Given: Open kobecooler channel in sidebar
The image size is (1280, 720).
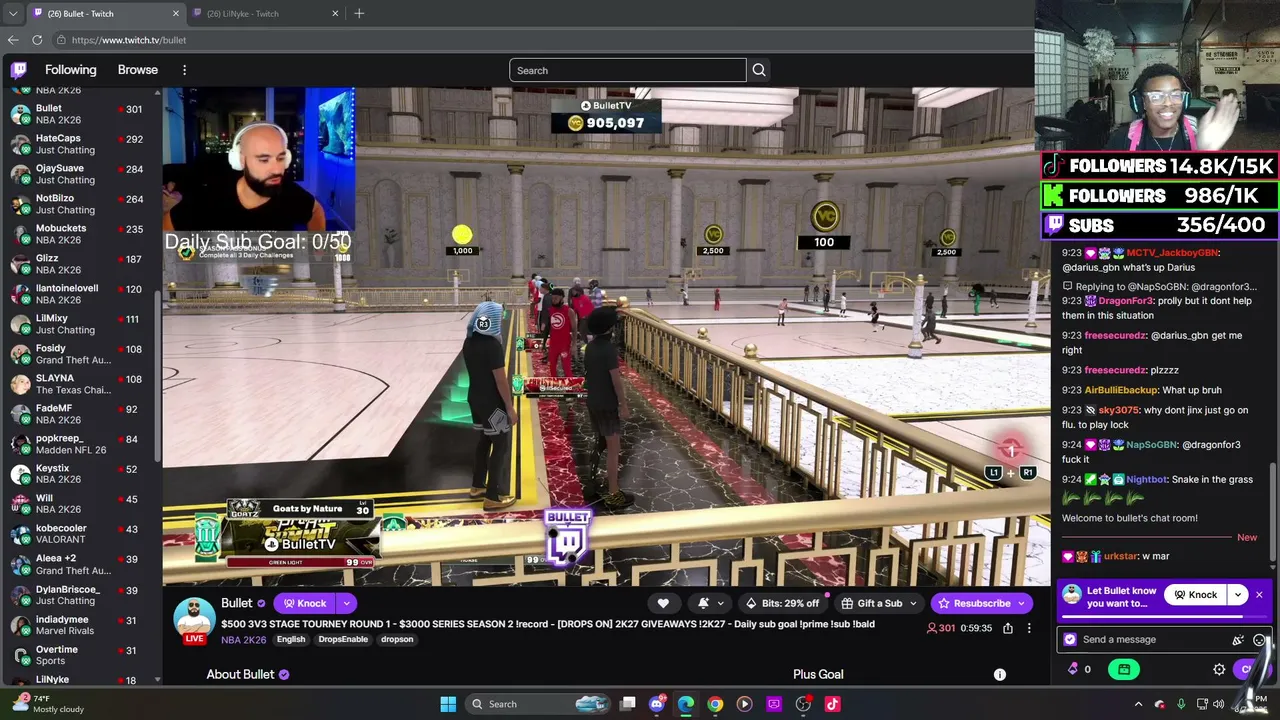Looking at the screenshot, I should click(x=78, y=534).
